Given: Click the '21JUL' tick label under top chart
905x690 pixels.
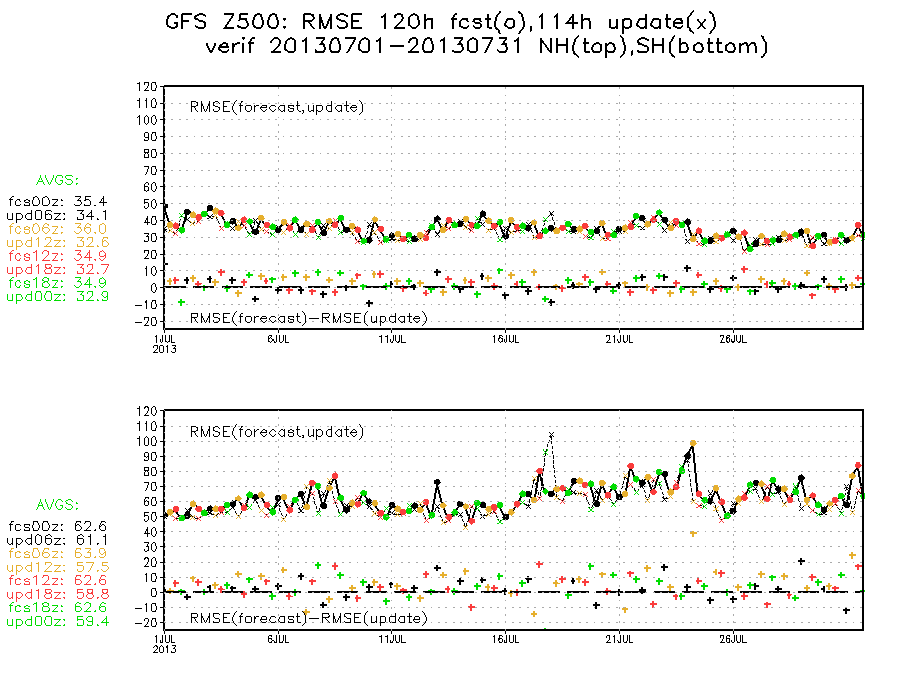Looking at the screenshot, I should 619,340.
